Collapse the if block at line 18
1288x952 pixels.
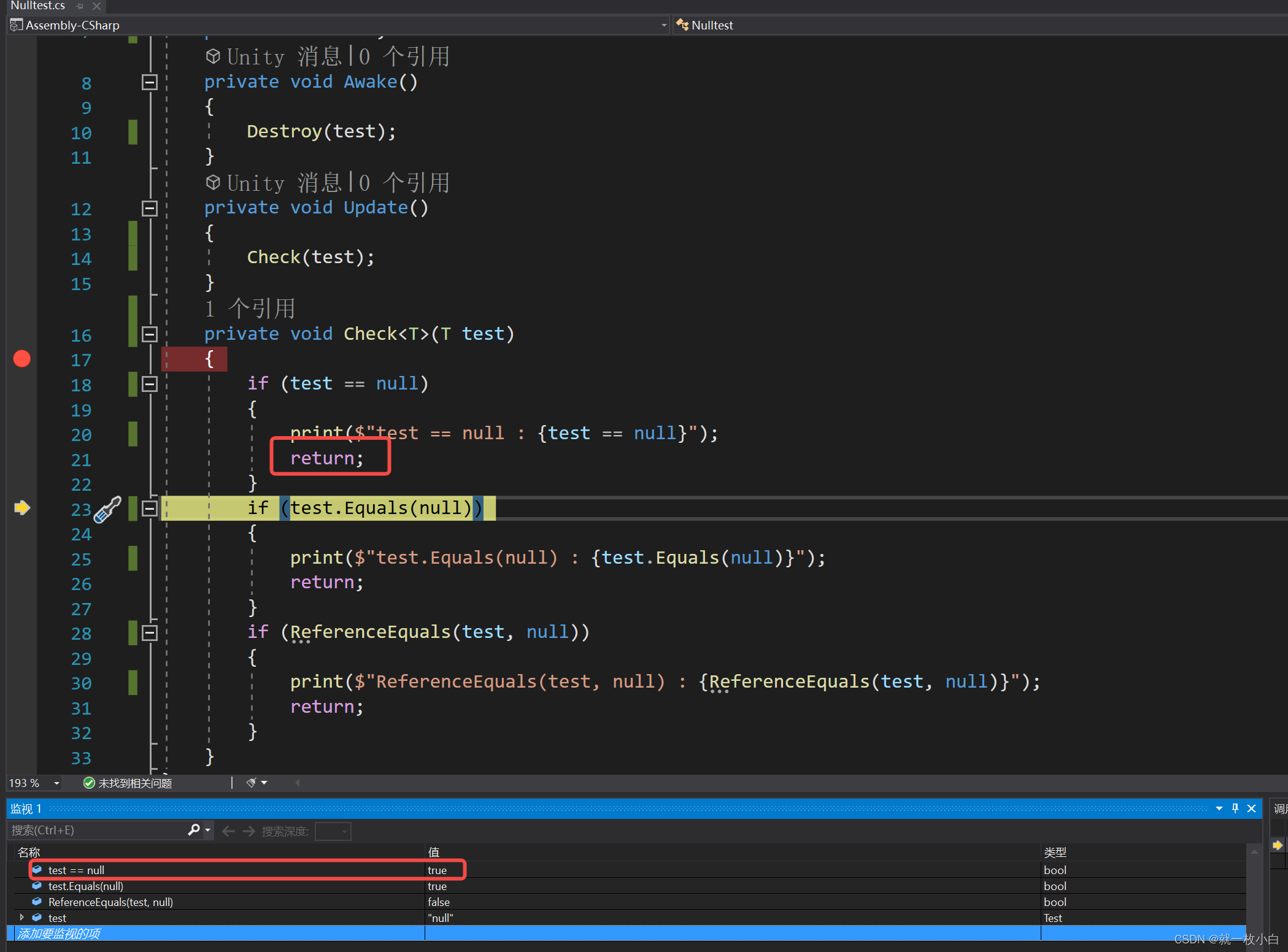[x=150, y=384]
